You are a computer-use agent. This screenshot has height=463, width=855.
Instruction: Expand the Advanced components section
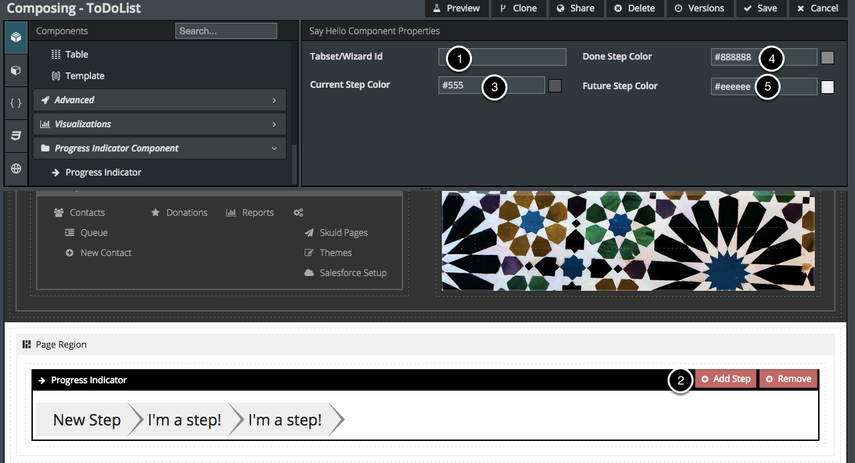(x=160, y=100)
